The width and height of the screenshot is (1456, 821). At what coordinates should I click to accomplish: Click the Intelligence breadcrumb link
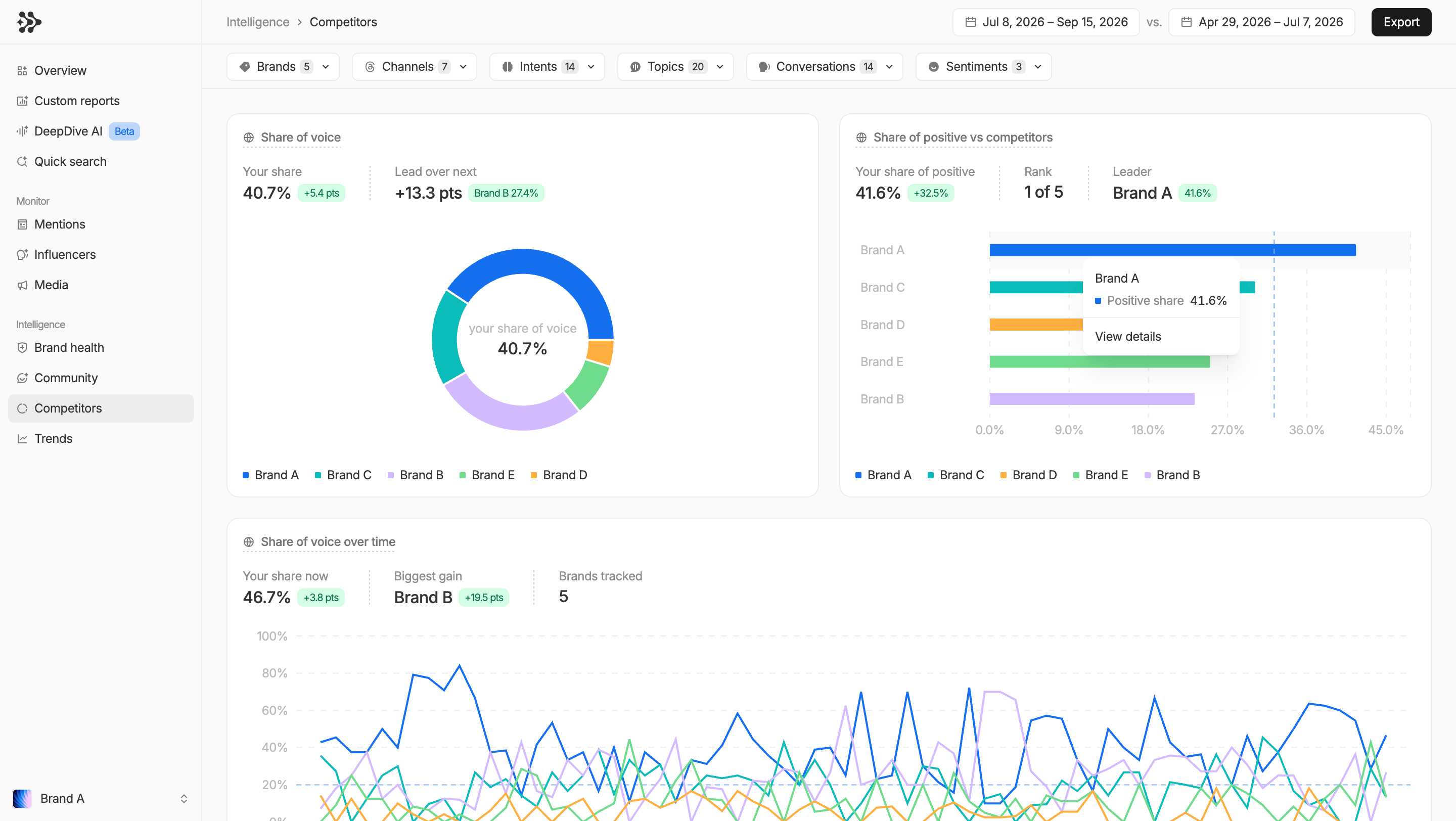258,22
